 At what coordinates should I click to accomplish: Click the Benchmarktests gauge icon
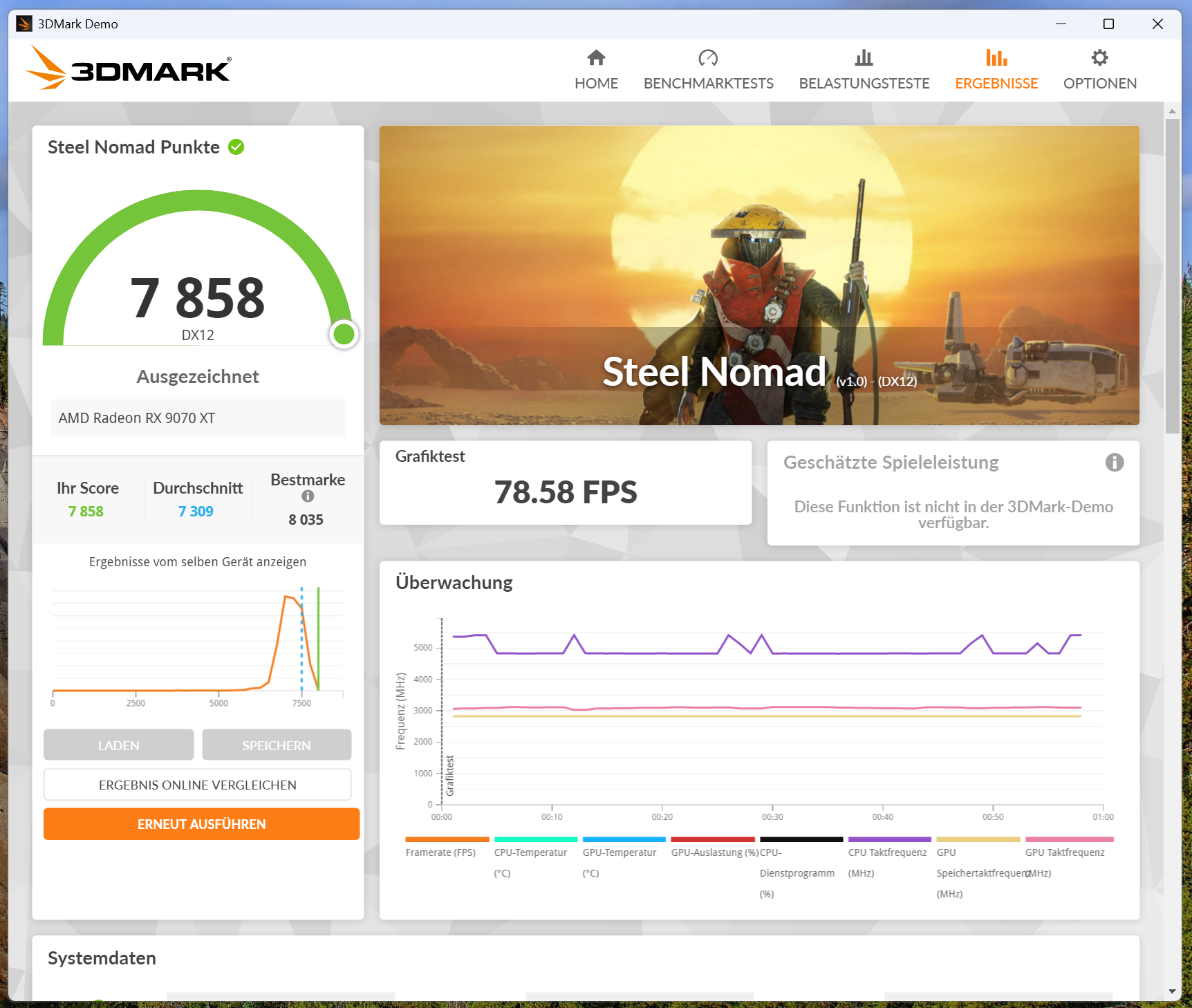[708, 57]
